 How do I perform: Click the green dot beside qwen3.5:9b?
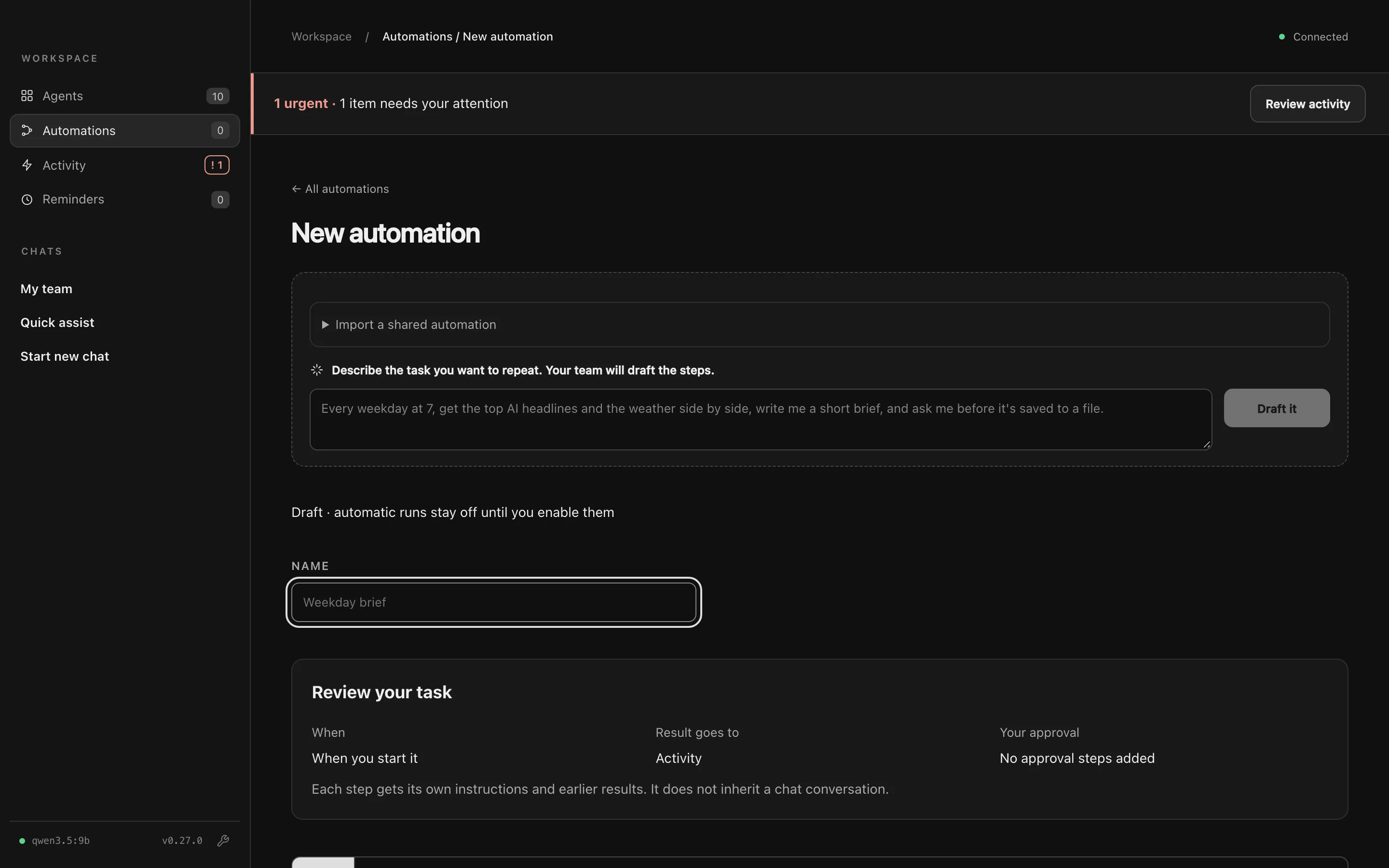22,841
